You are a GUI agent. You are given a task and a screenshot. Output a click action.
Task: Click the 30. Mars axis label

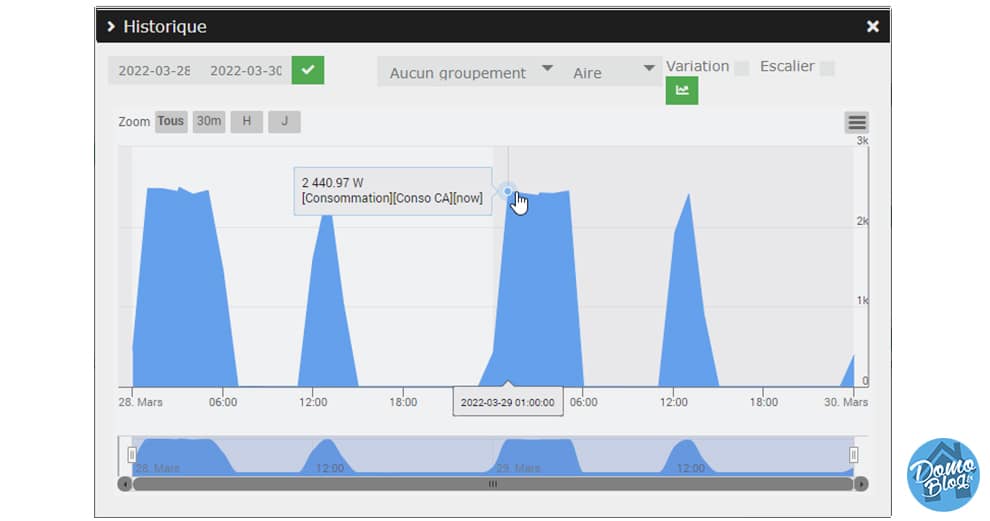coord(845,402)
